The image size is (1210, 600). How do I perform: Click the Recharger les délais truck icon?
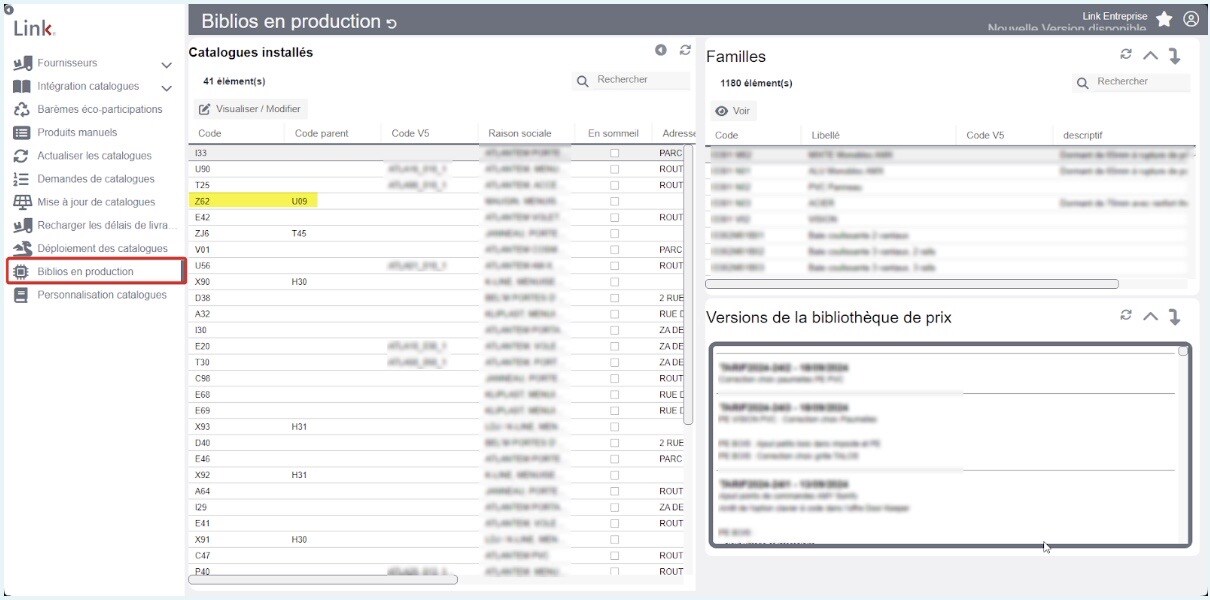[21, 225]
